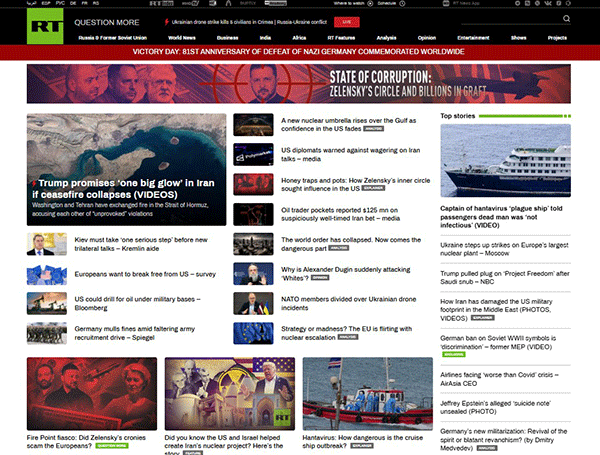Open the Projects section
The width and height of the screenshot is (600, 455).
(x=557, y=38)
